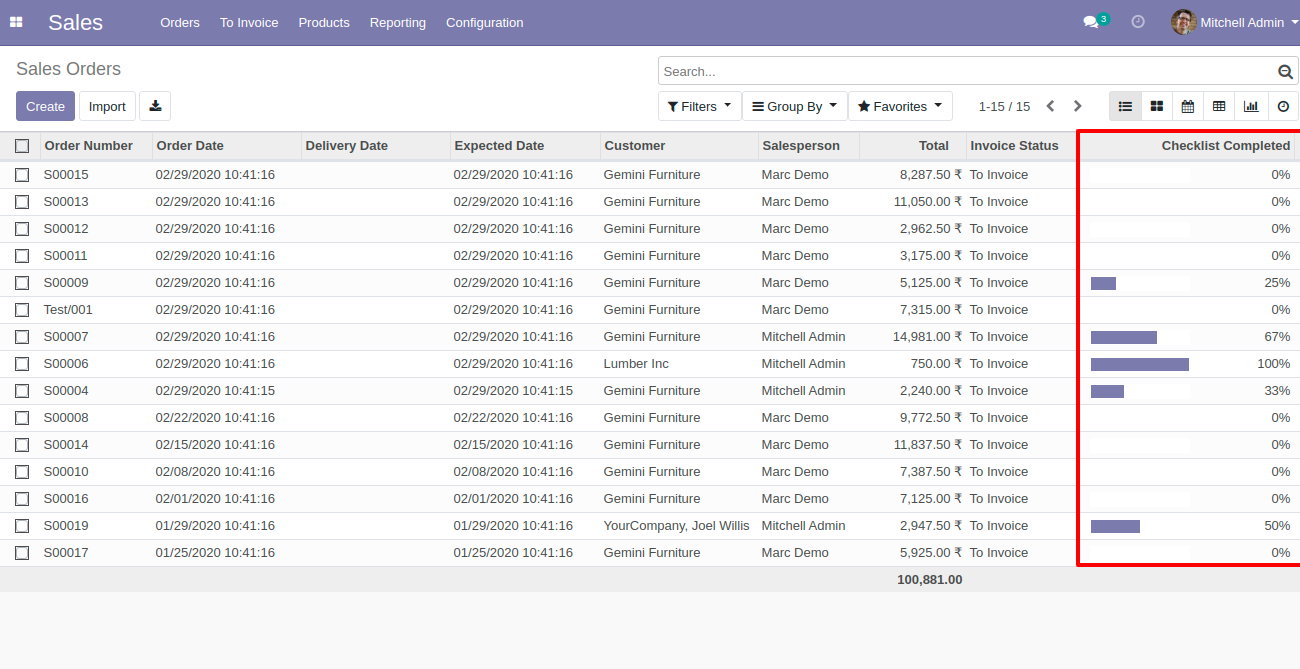This screenshot has height=669, width=1300.
Task: Click the YourCompany, Joel Willis customer cell
Action: coord(676,526)
